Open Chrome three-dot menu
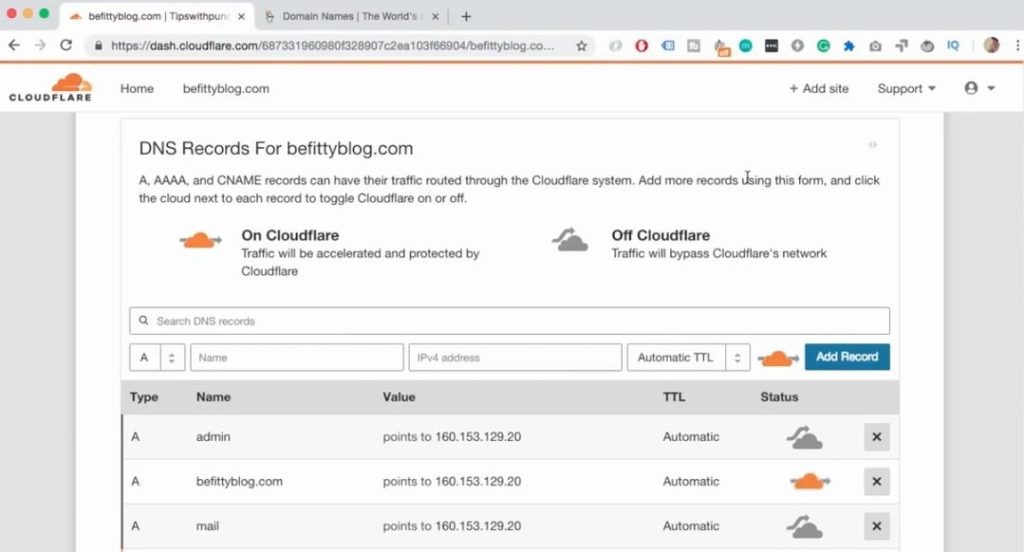This screenshot has height=552, width=1024. coord(1017,46)
